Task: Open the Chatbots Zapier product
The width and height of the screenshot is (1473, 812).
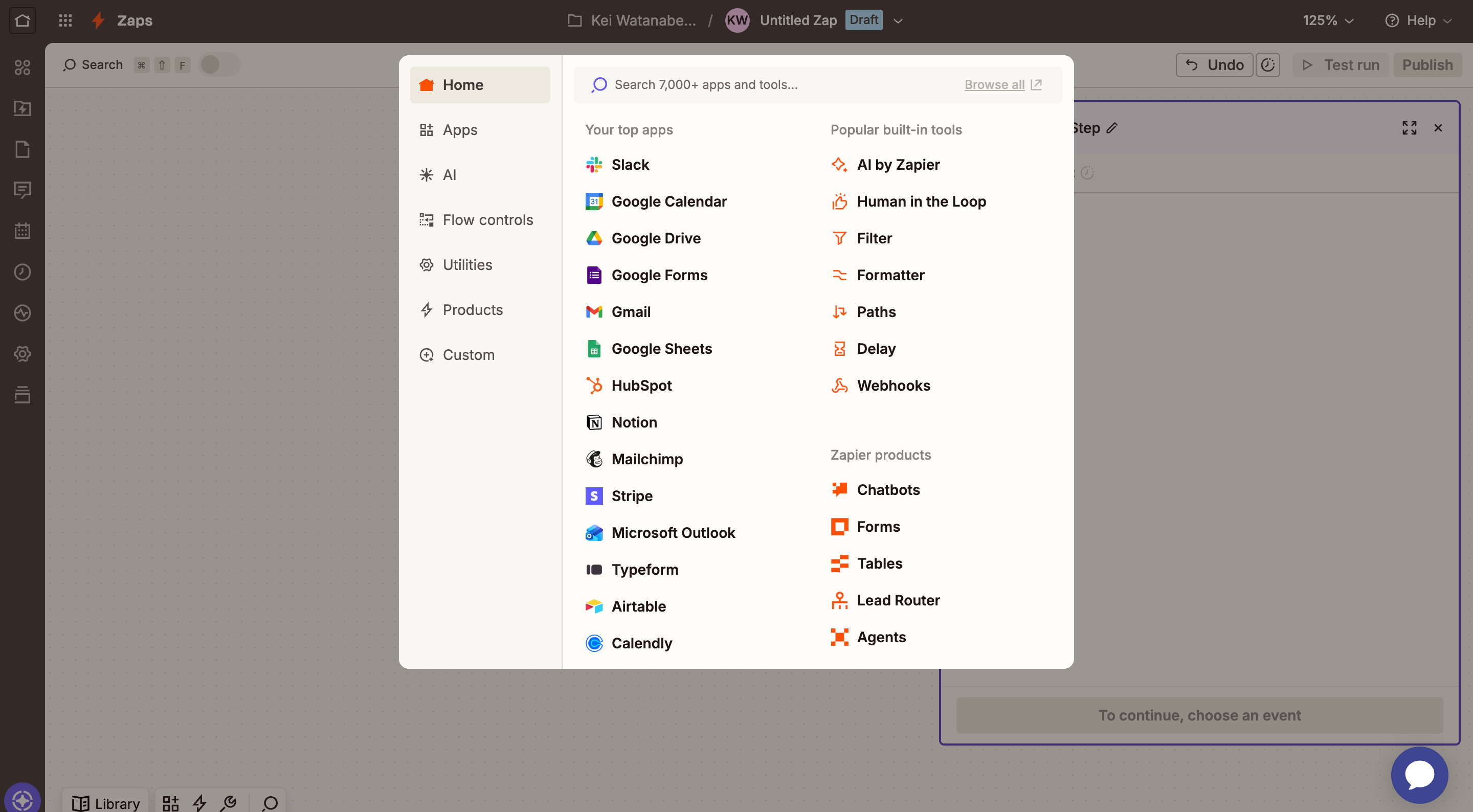Action: 887,489
